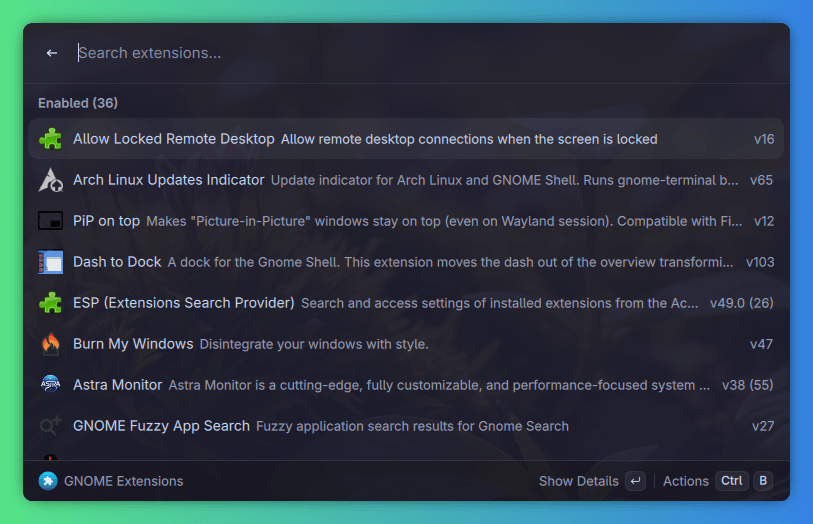Open the Actions menu
Image resolution: width=813 pixels, height=524 pixels.
coord(685,481)
